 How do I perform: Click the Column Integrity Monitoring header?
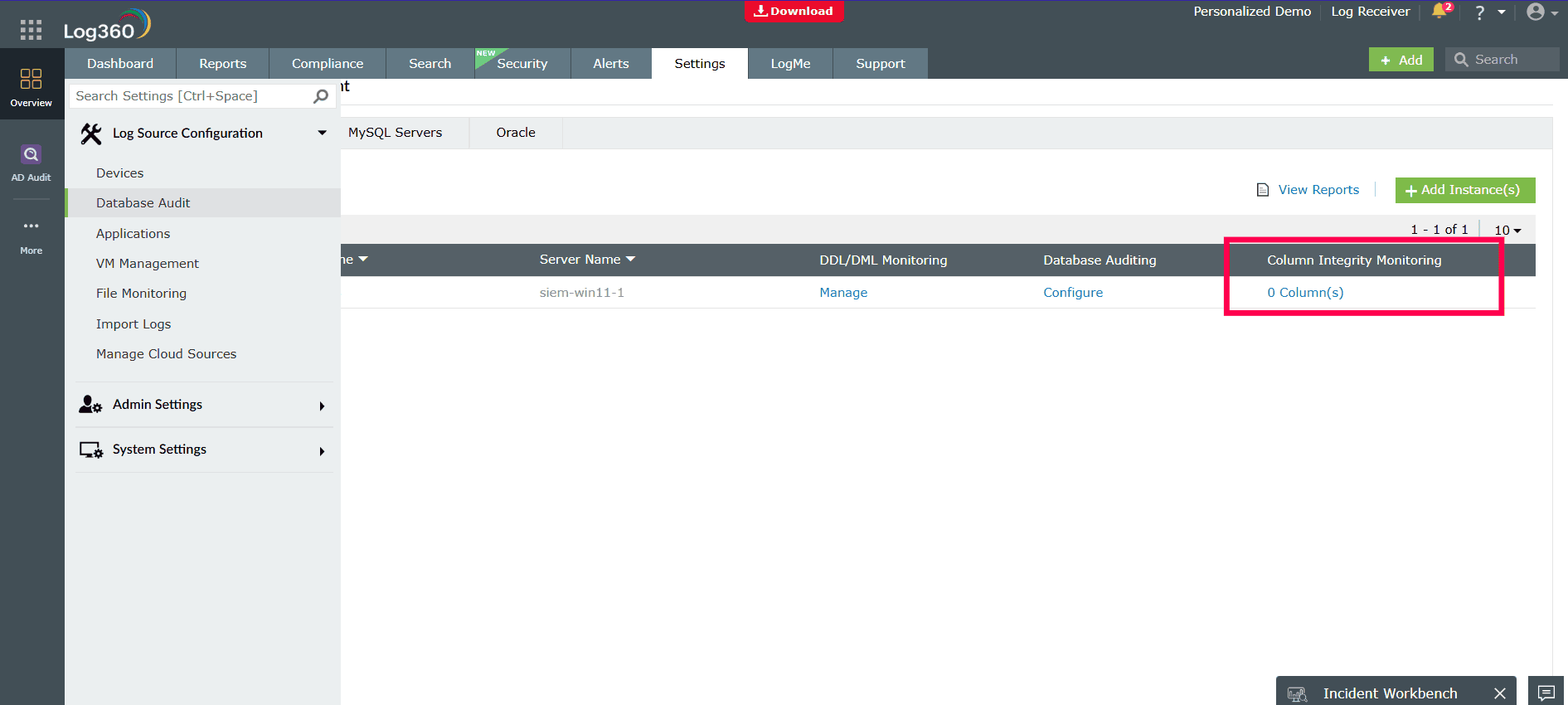1354,260
